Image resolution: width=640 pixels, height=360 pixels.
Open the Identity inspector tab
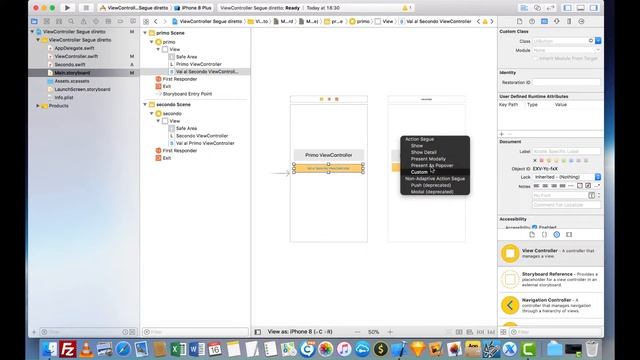tap(544, 21)
